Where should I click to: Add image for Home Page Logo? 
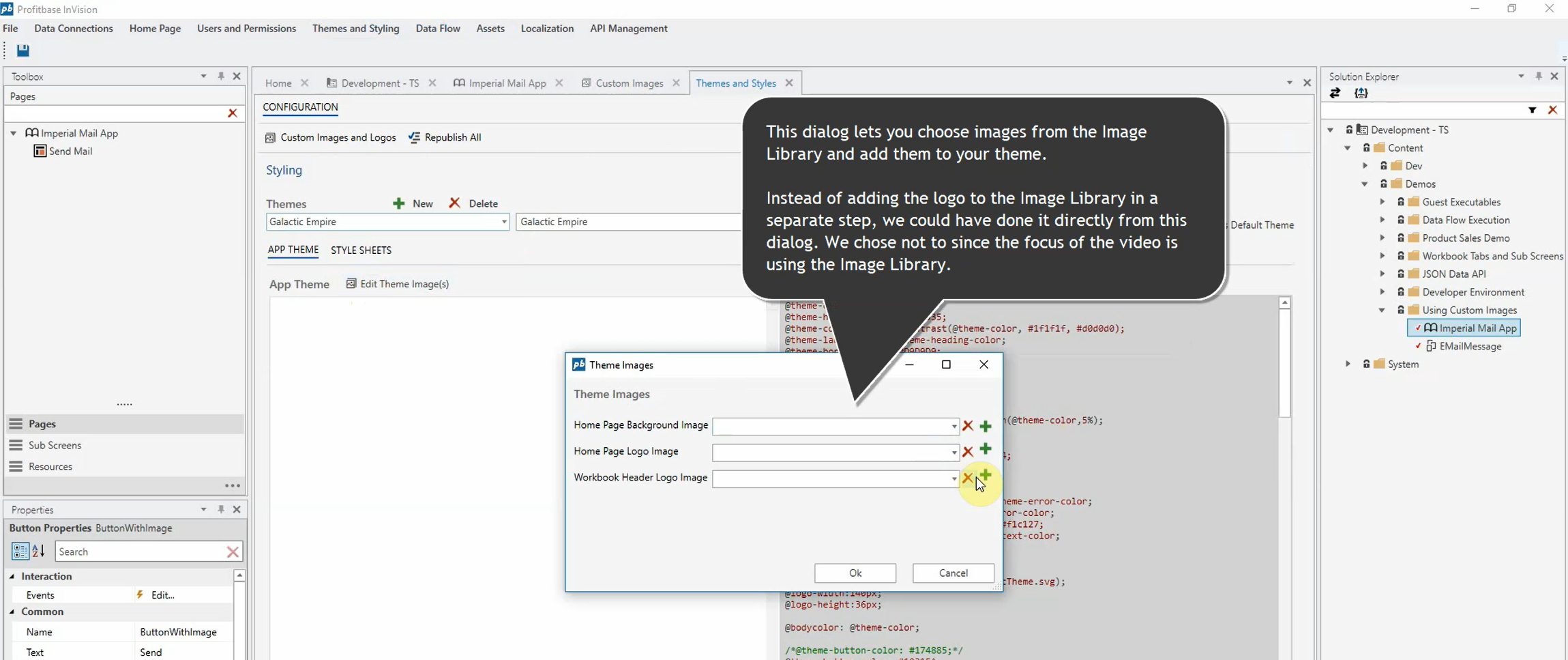(985, 449)
